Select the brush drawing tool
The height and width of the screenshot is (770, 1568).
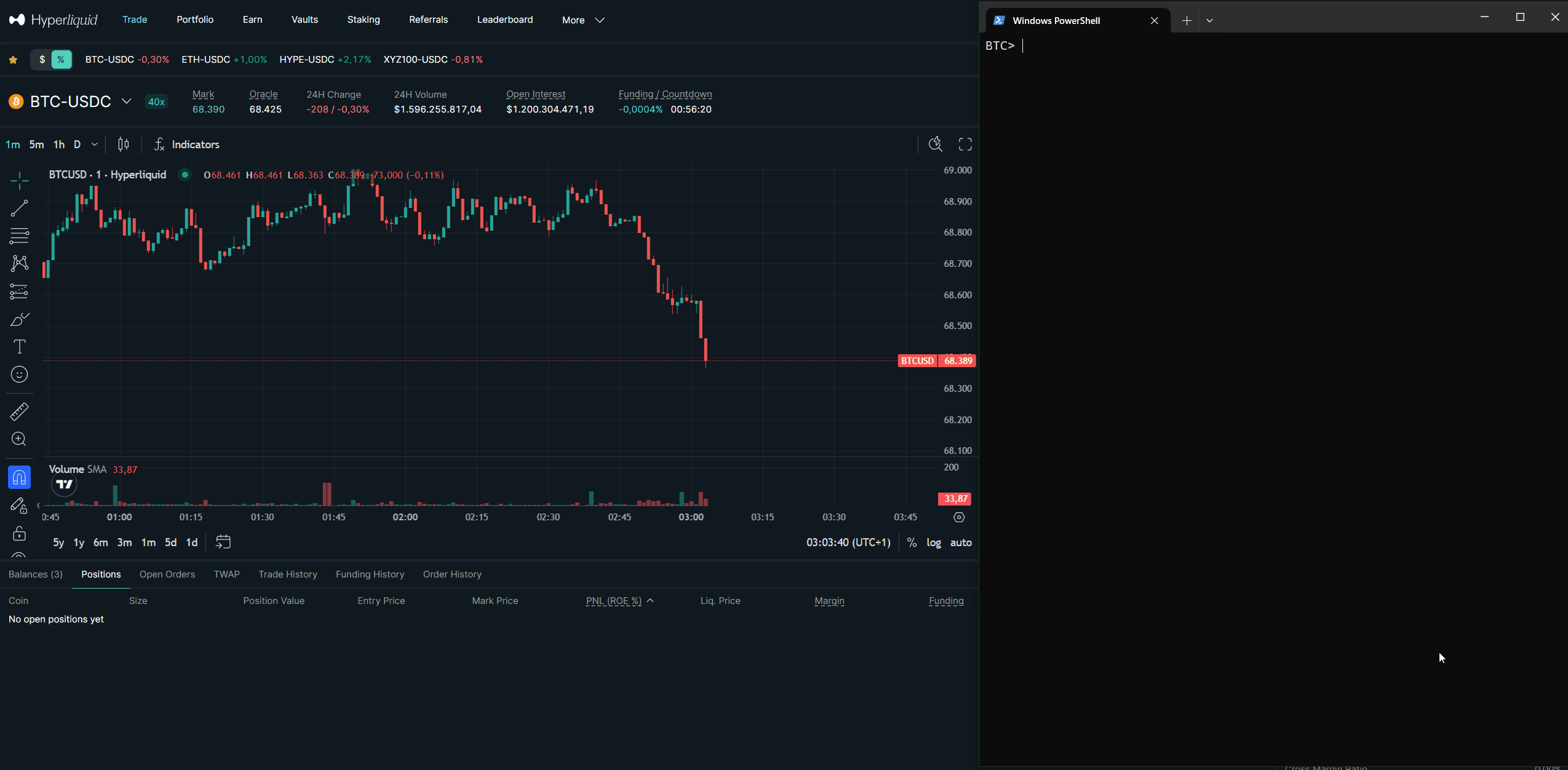pyautogui.click(x=19, y=319)
